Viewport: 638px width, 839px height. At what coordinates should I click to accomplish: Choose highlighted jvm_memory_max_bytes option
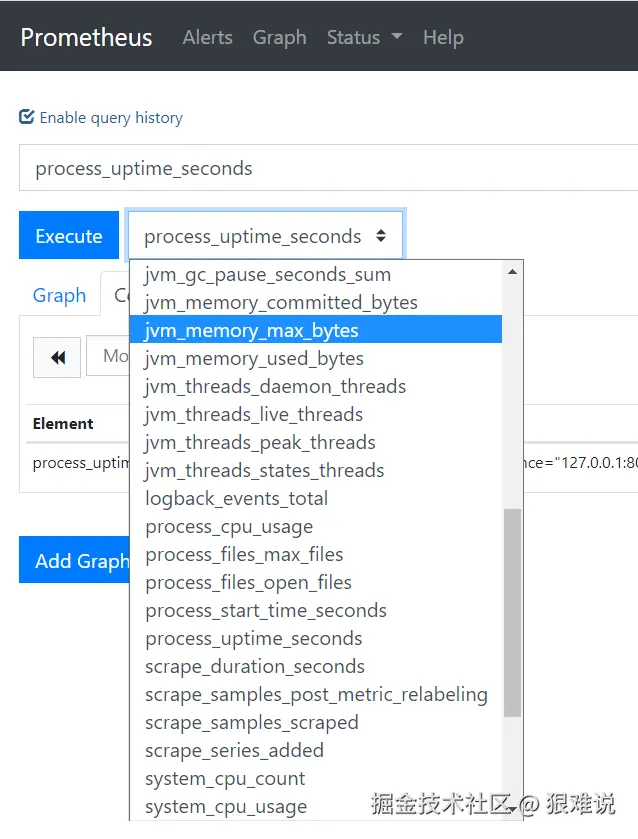(x=316, y=330)
